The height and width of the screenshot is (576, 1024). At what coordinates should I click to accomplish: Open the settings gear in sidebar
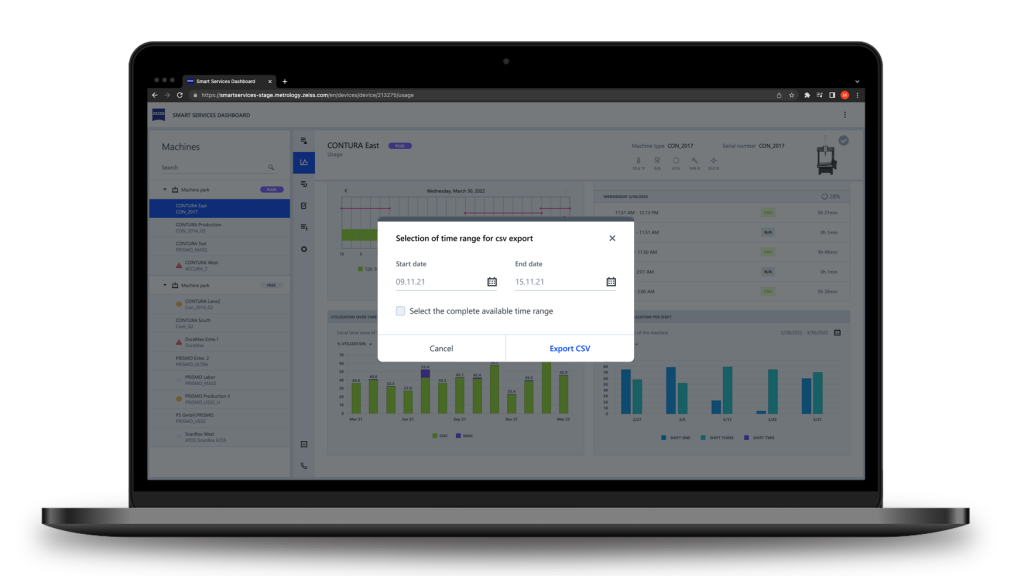(x=304, y=249)
